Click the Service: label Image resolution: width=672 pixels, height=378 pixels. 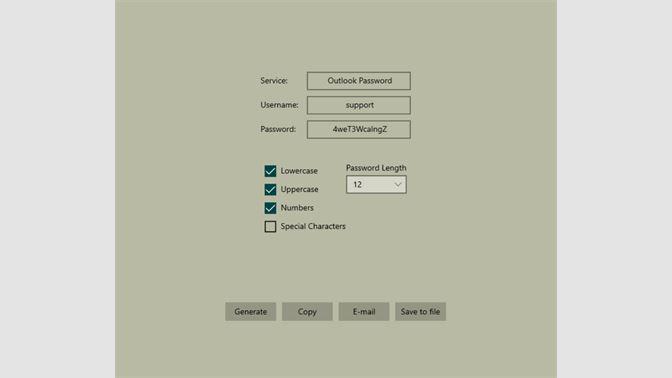pyautogui.click(x=274, y=81)
